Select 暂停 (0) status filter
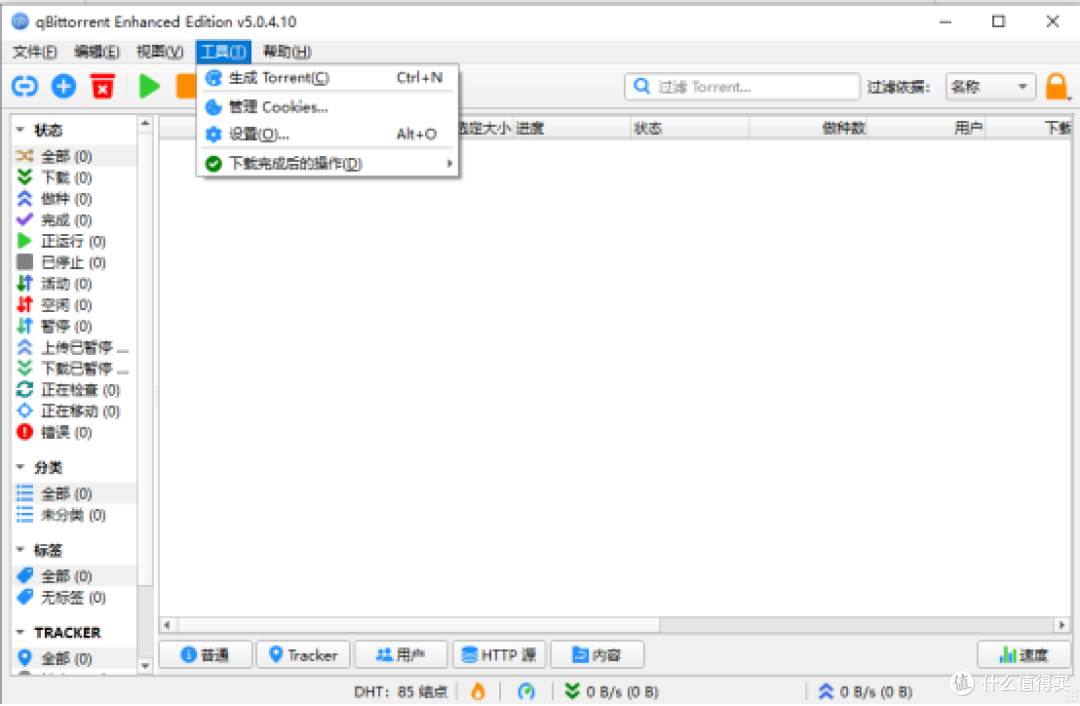The width and height of the screenshot is (1080, 706). [74, 326]
